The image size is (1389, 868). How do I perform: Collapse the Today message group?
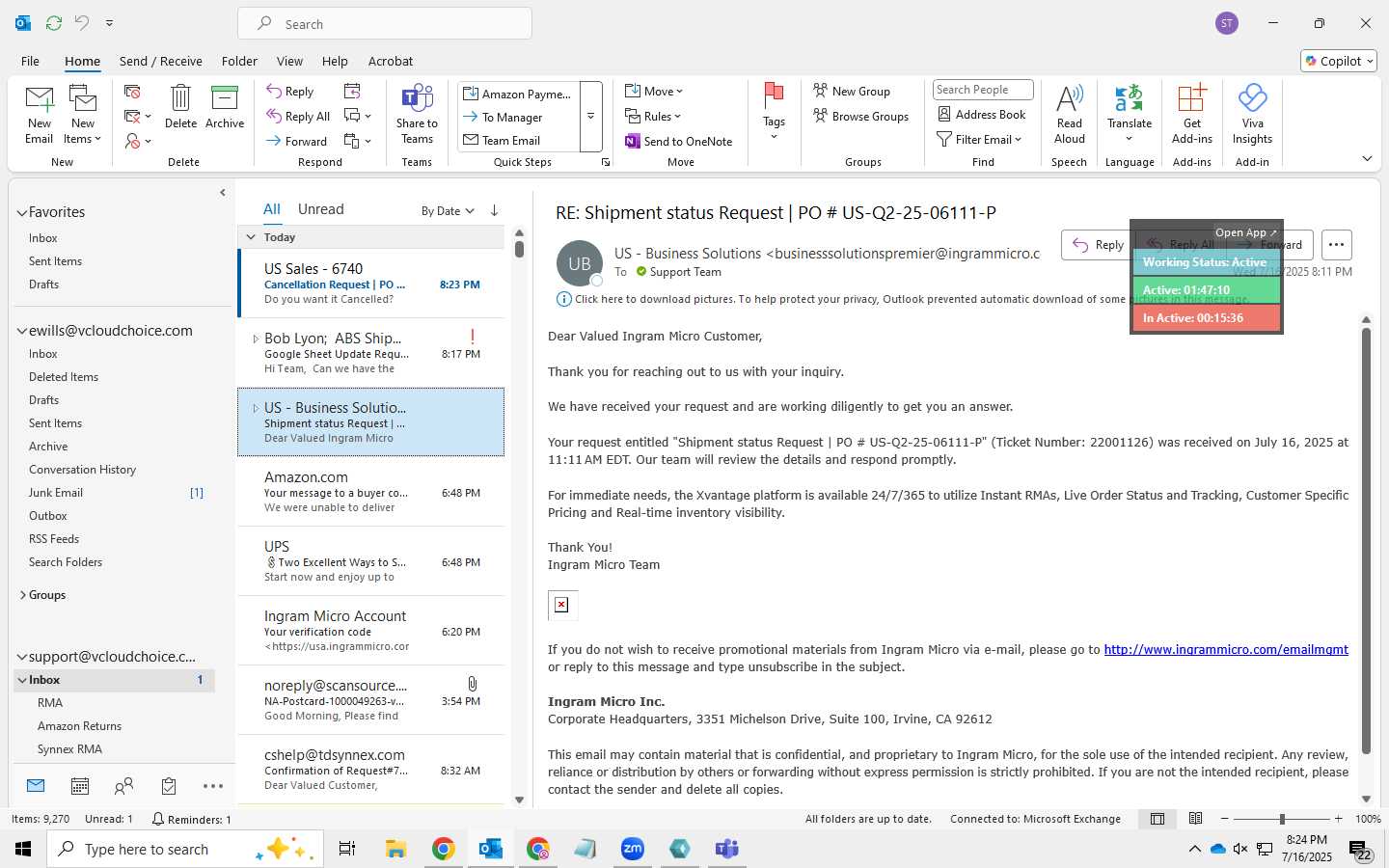click(251, 237)
